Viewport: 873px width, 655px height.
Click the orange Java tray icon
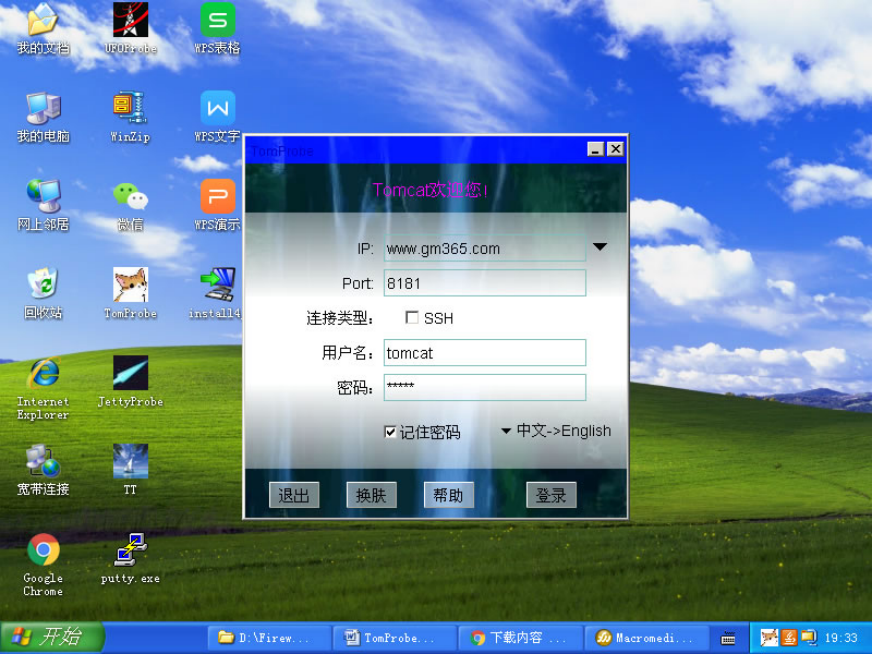tap(789, 638)
